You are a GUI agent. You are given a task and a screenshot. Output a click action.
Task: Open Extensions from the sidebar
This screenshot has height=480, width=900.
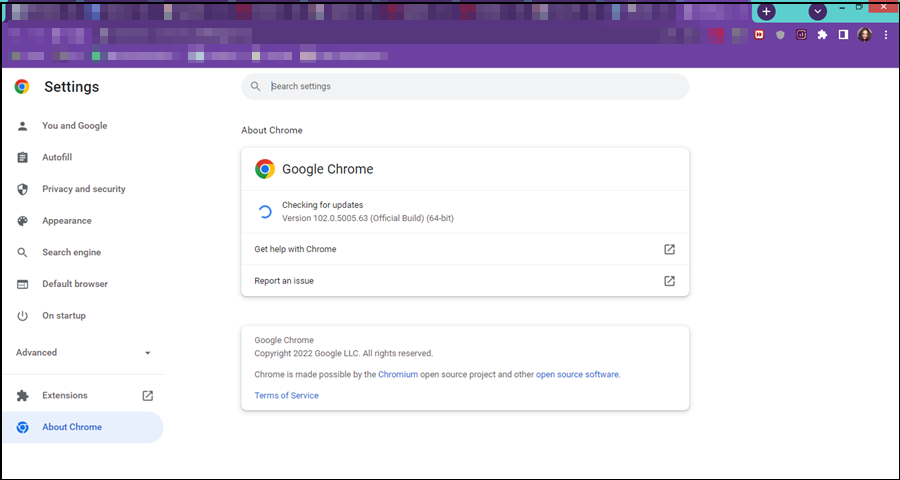(x=65, y=395)
